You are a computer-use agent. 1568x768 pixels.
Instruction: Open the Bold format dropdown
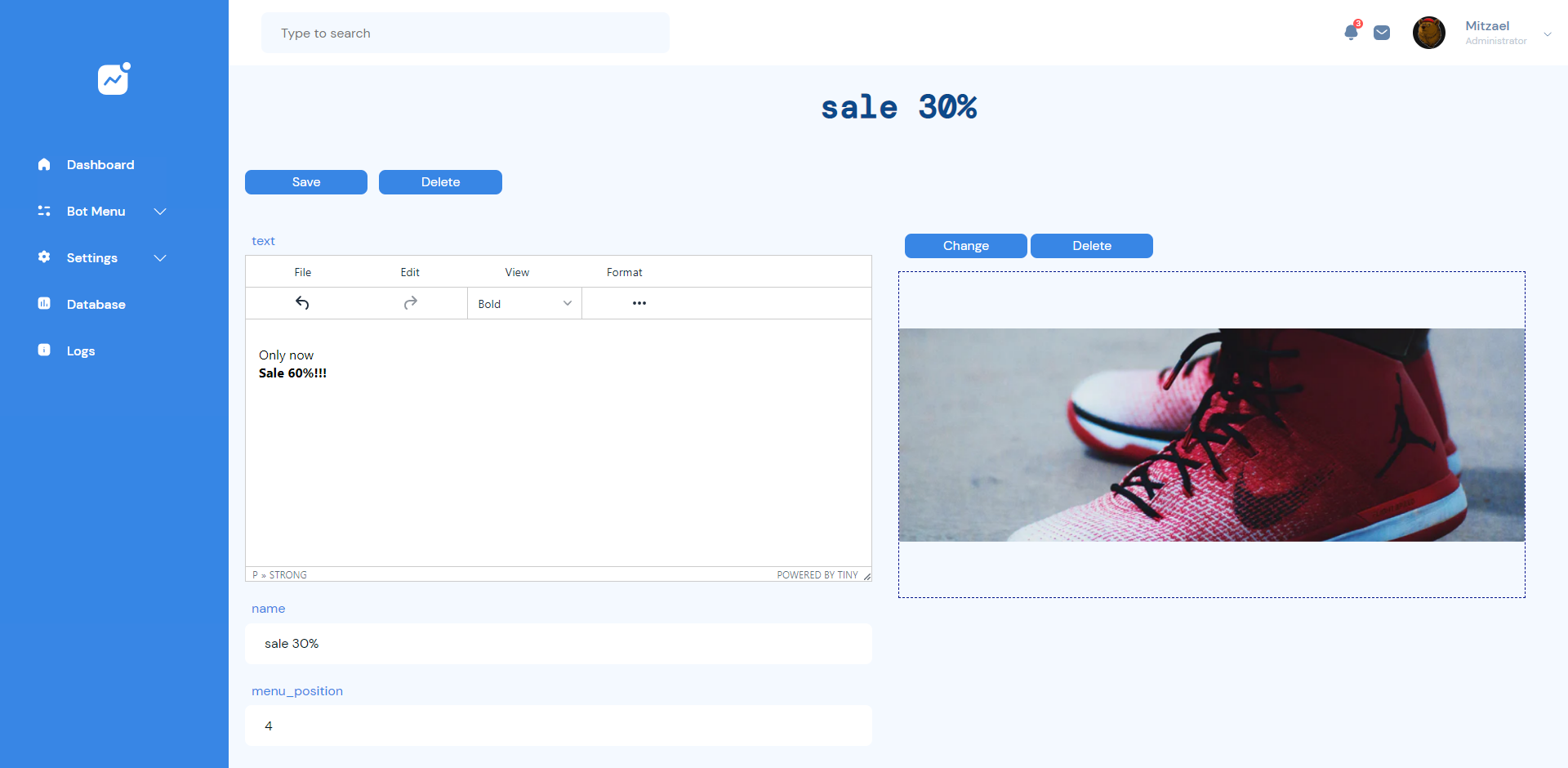[524, 303]
